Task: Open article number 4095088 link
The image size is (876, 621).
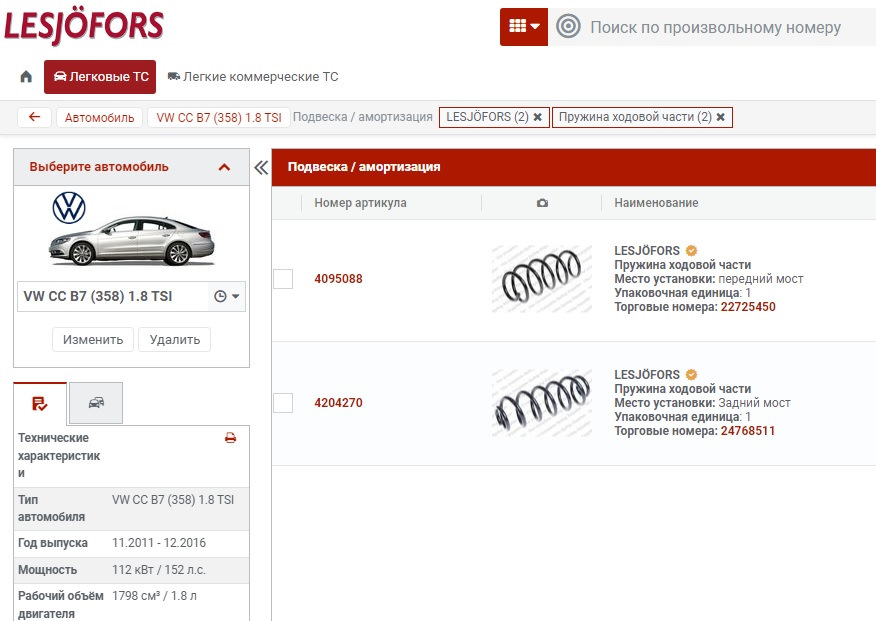Action: (339, 279)
